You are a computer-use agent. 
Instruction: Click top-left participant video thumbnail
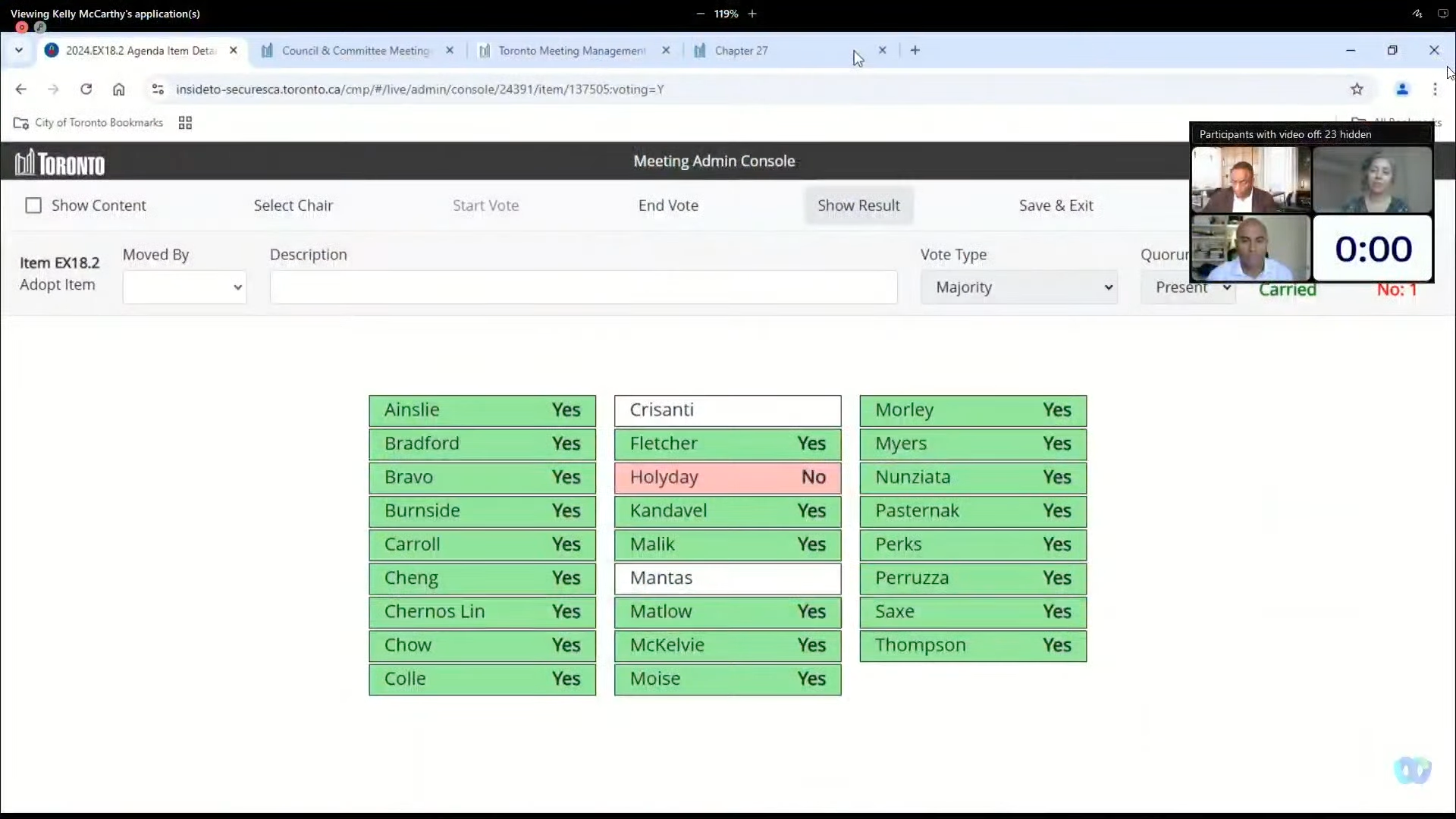[x=1251, y=180]
